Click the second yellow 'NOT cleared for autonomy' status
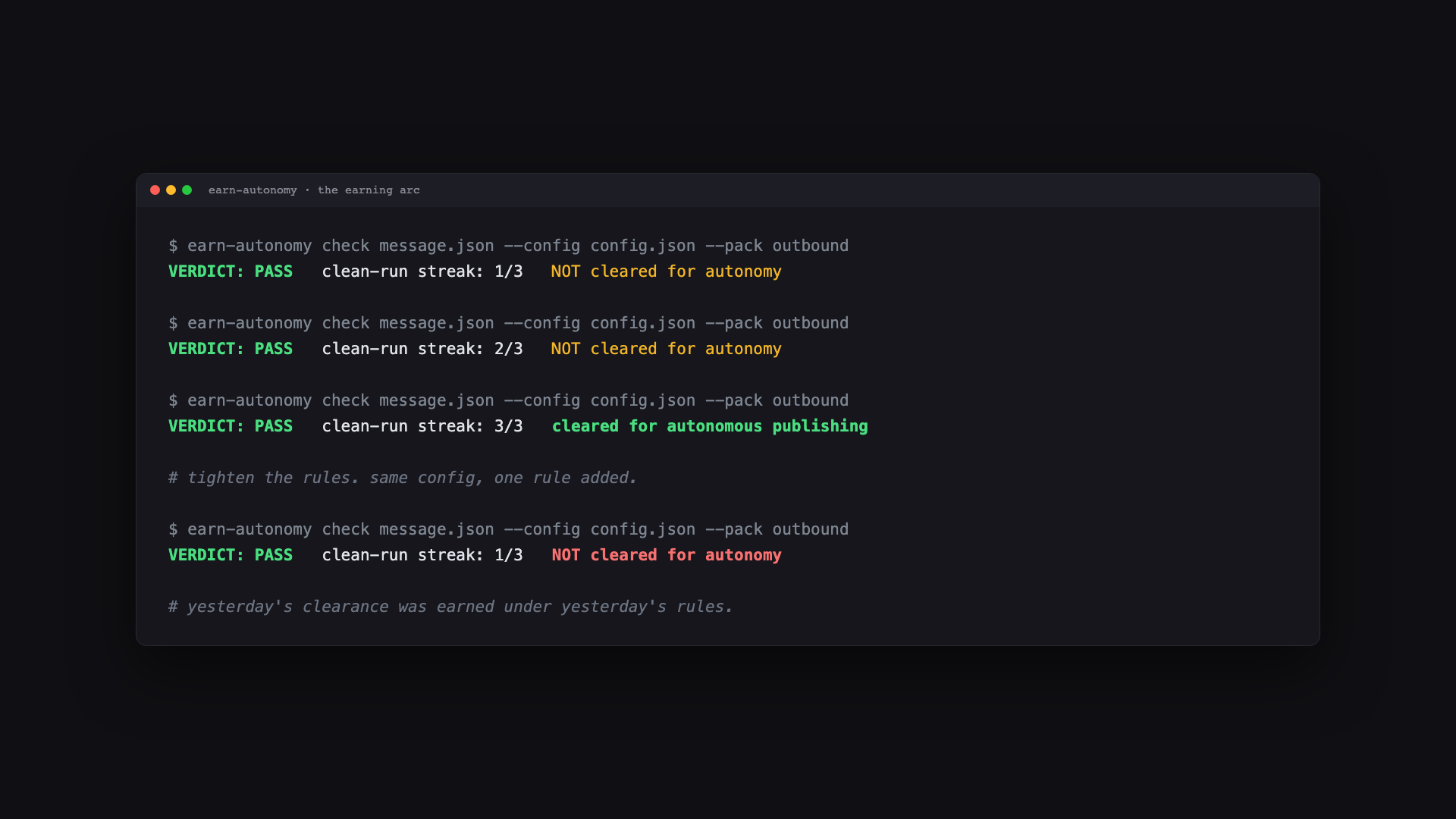This screenshot has width=1456, height=819. (x=666, y=349)
